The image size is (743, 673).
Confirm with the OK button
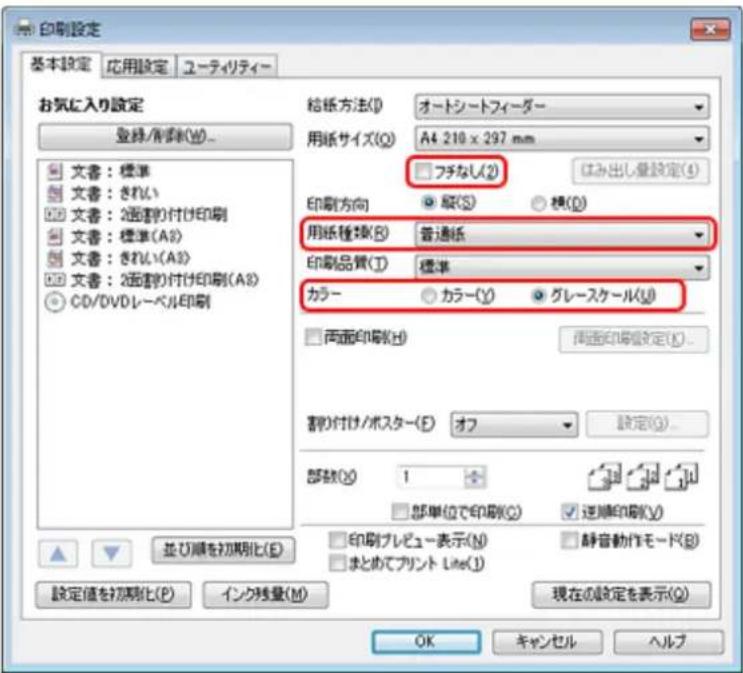tap(426, 642)
